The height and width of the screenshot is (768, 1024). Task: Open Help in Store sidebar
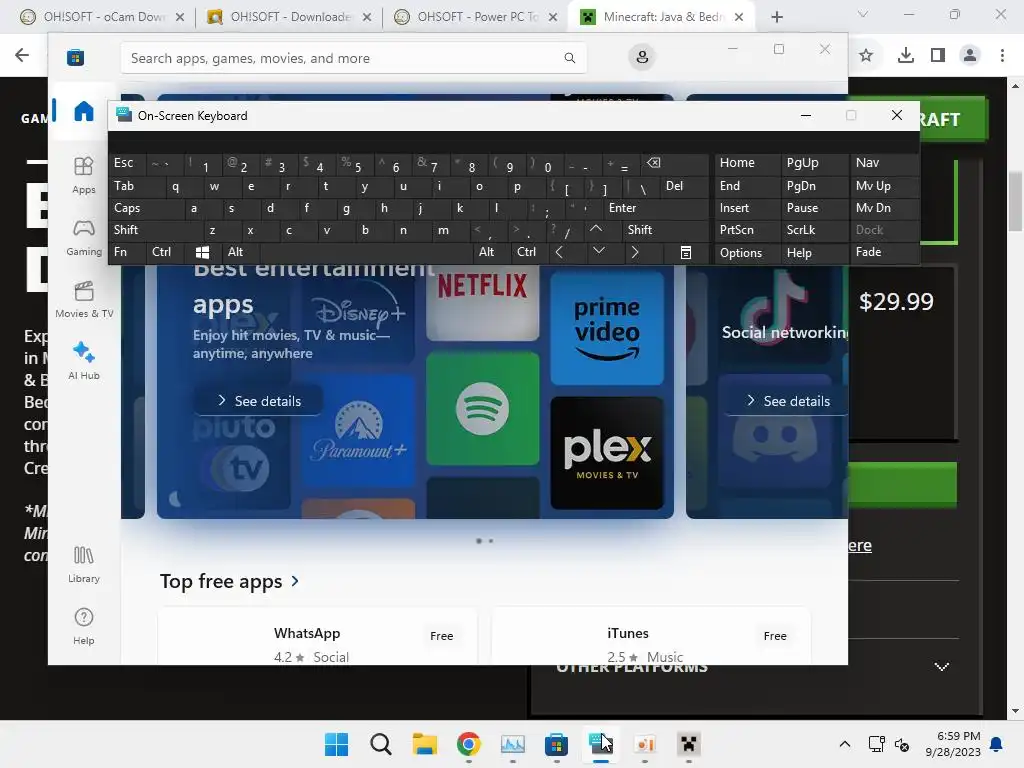click(x=84, y=626)
